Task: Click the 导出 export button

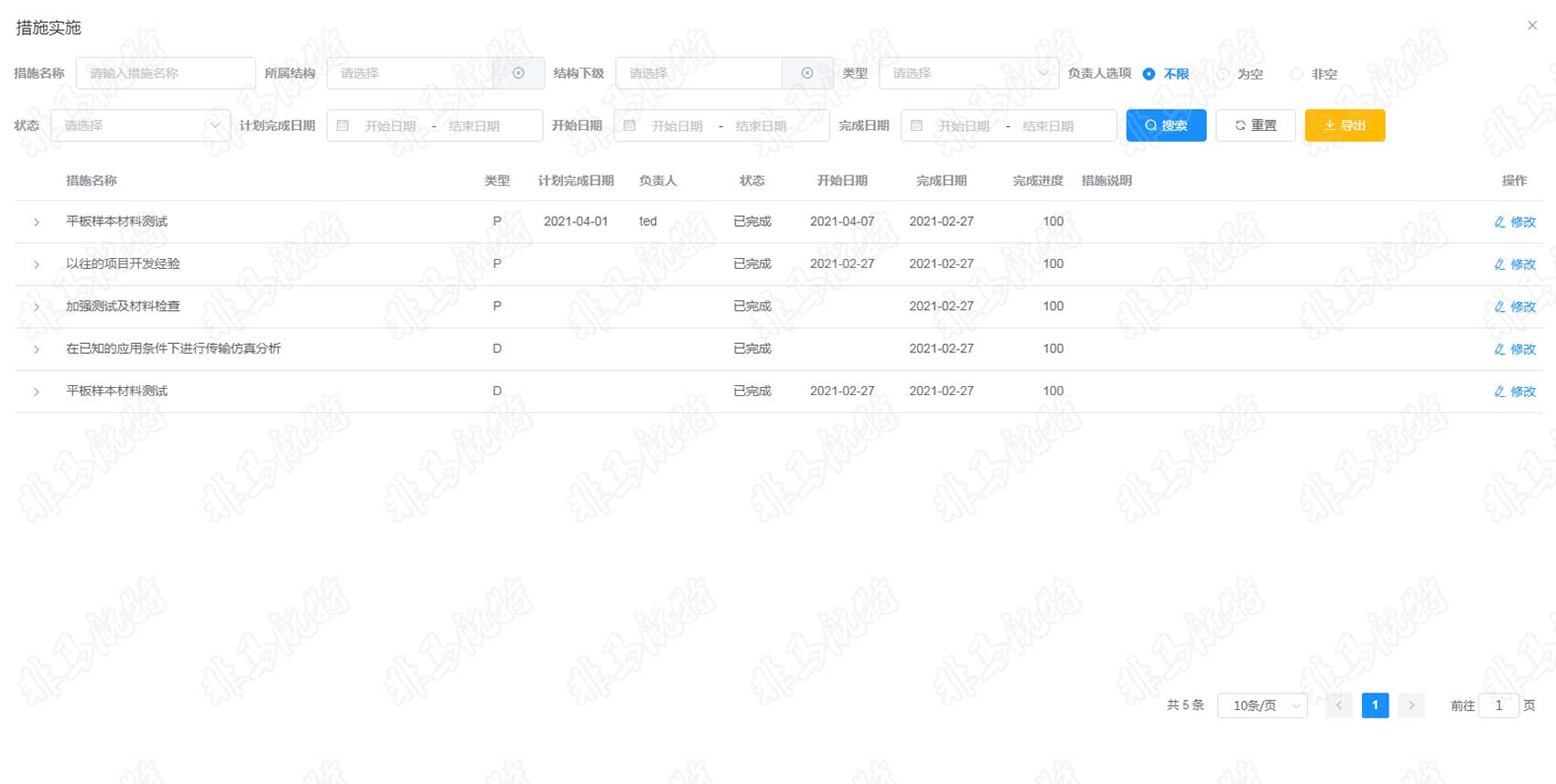Action: pyautogui.click(x=1344, y=125)
